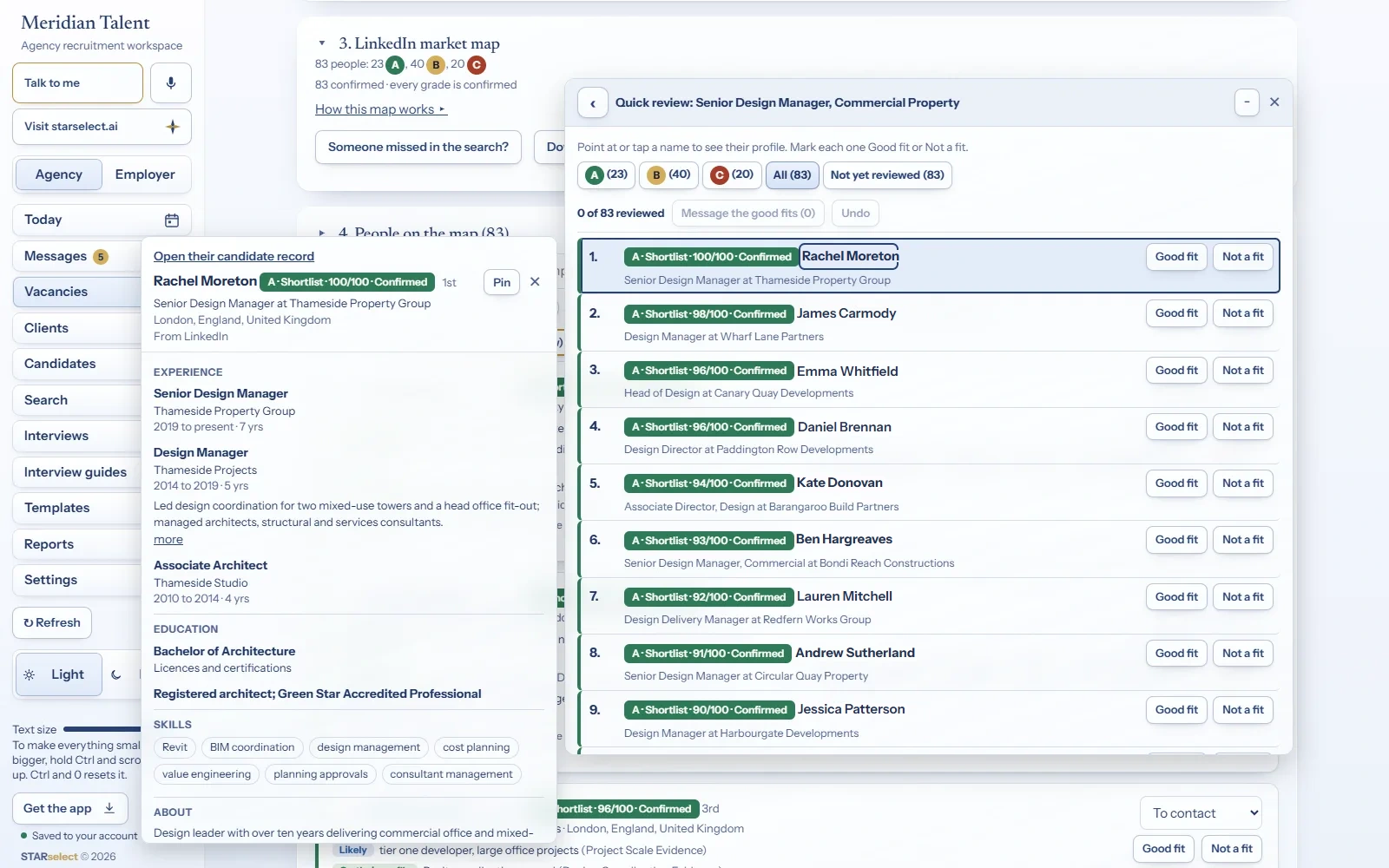Select Light theme toggle

coord(58,674)
